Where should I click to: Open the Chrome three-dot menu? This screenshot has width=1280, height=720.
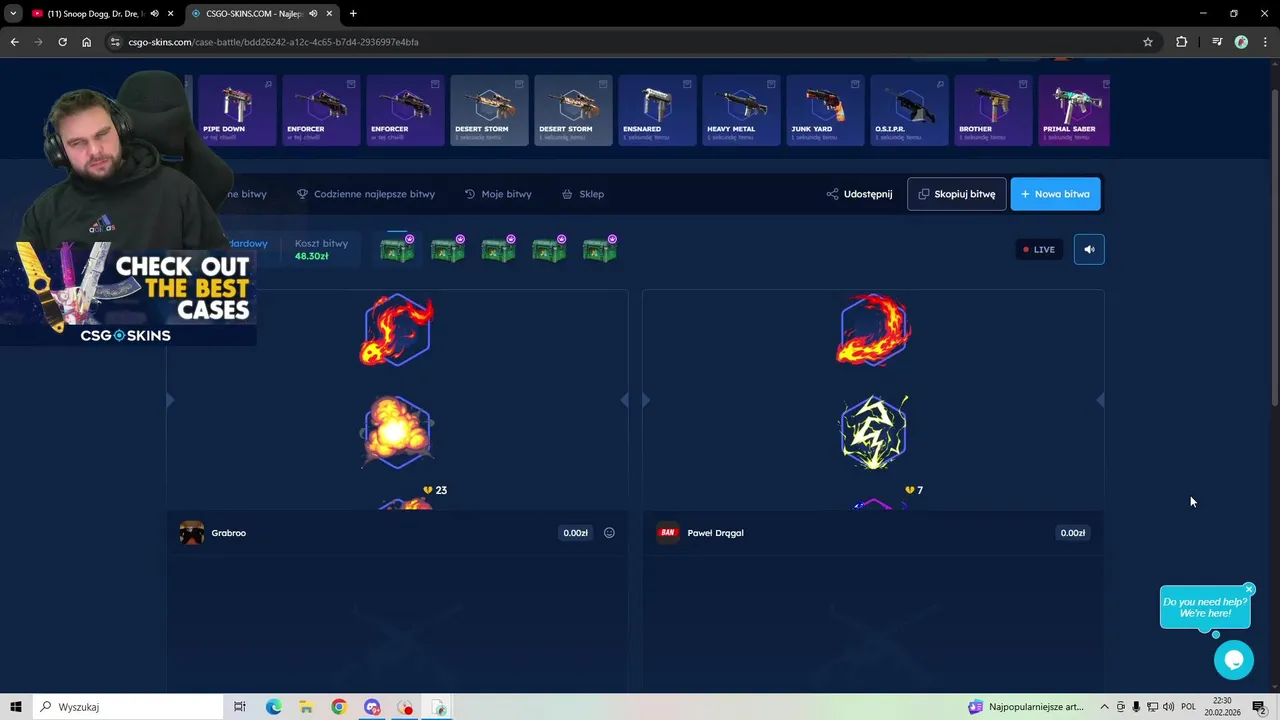1264,42
